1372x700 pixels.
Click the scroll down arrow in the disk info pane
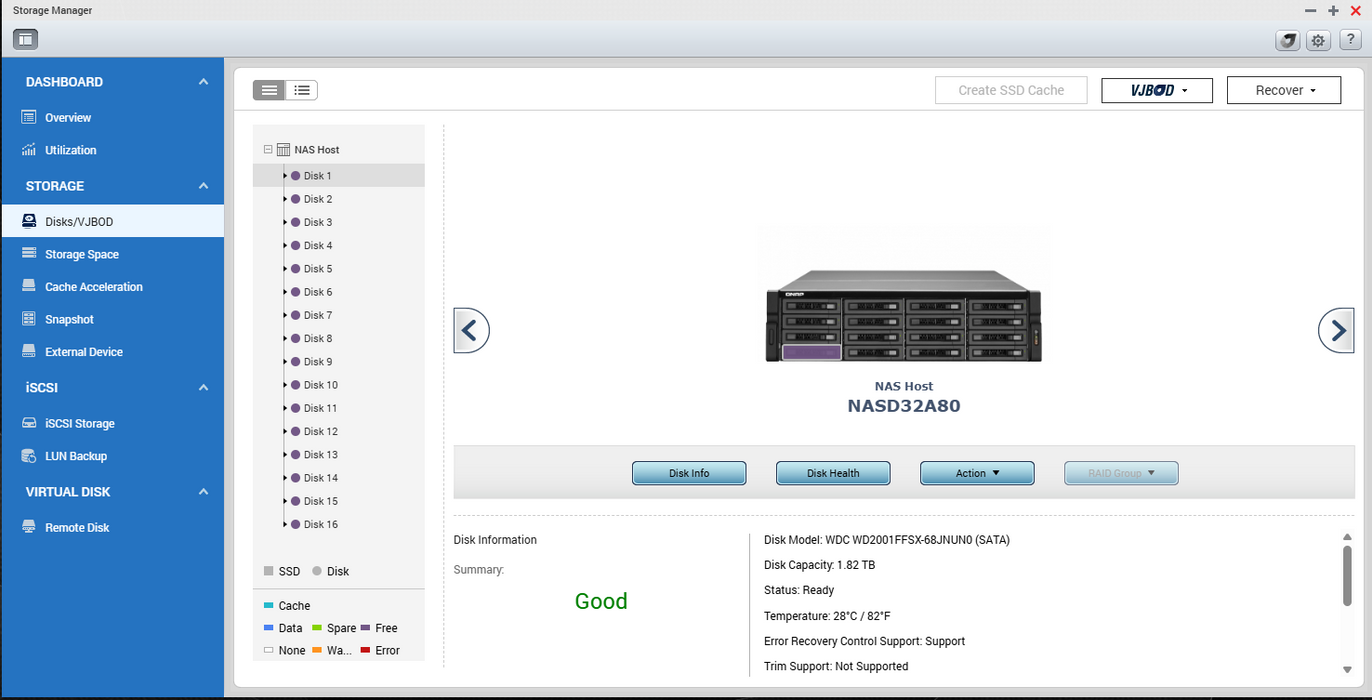point(1347,670)
